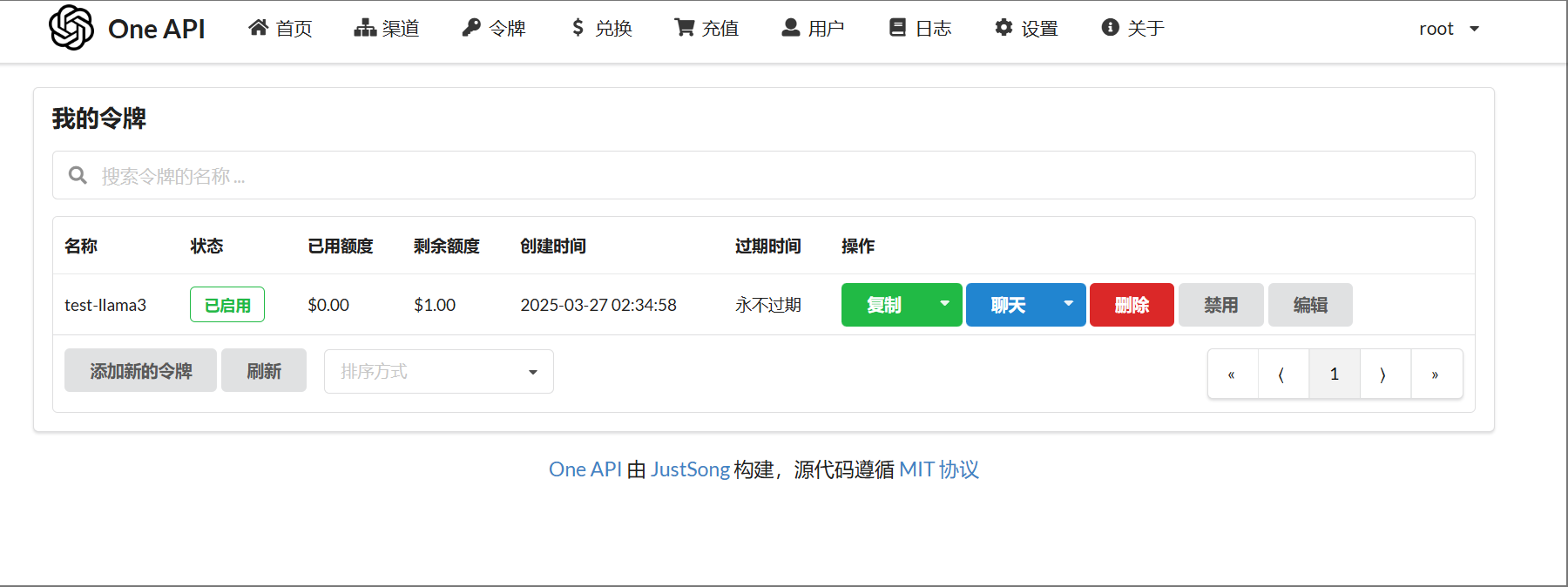The height and width of the screenshot is (587, 1568).
Task: Follow the JustSong footer link
Action: coord(690,469)
